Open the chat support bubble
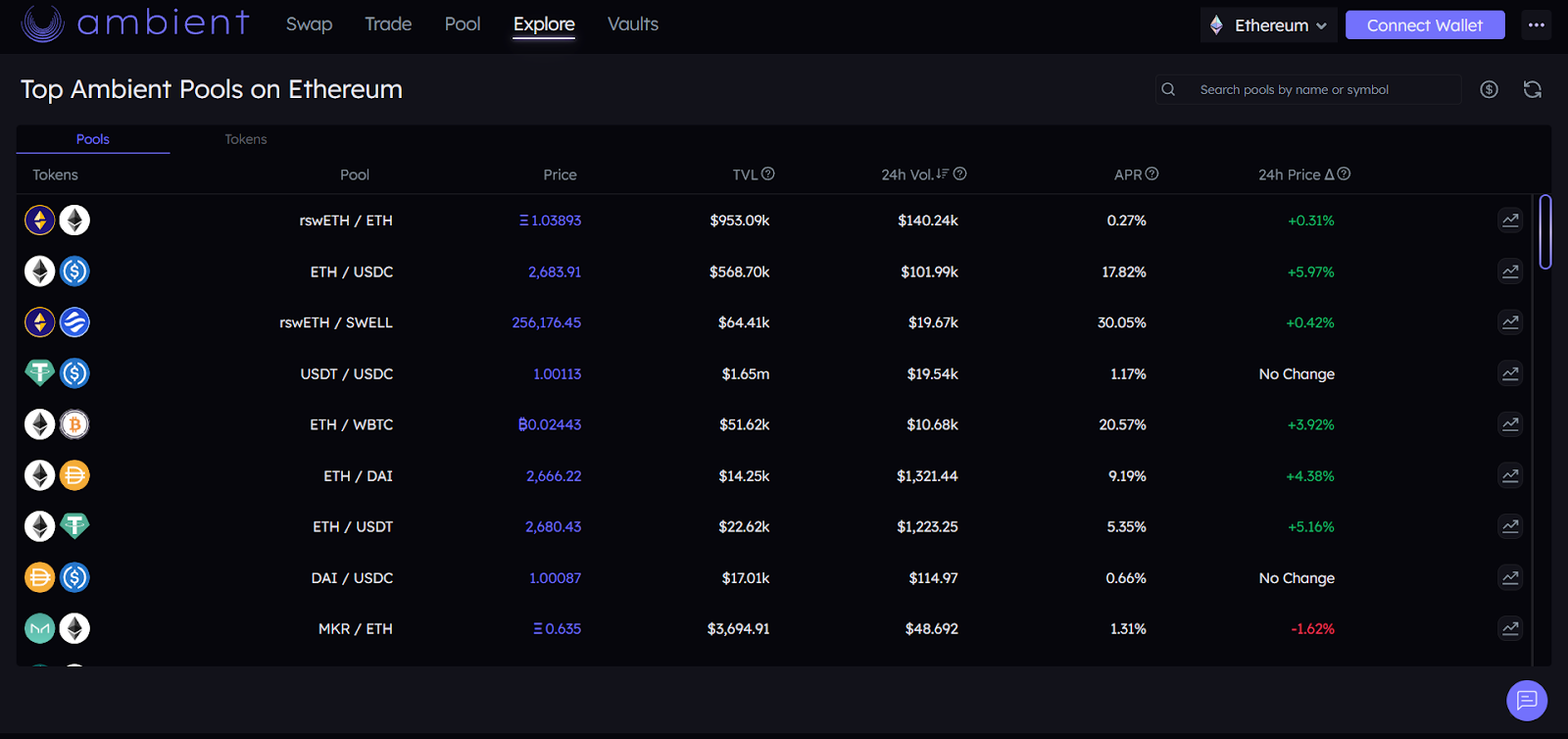This screenshot has width=1568, height=739. pyautogui.click(x=1527, y=700)
